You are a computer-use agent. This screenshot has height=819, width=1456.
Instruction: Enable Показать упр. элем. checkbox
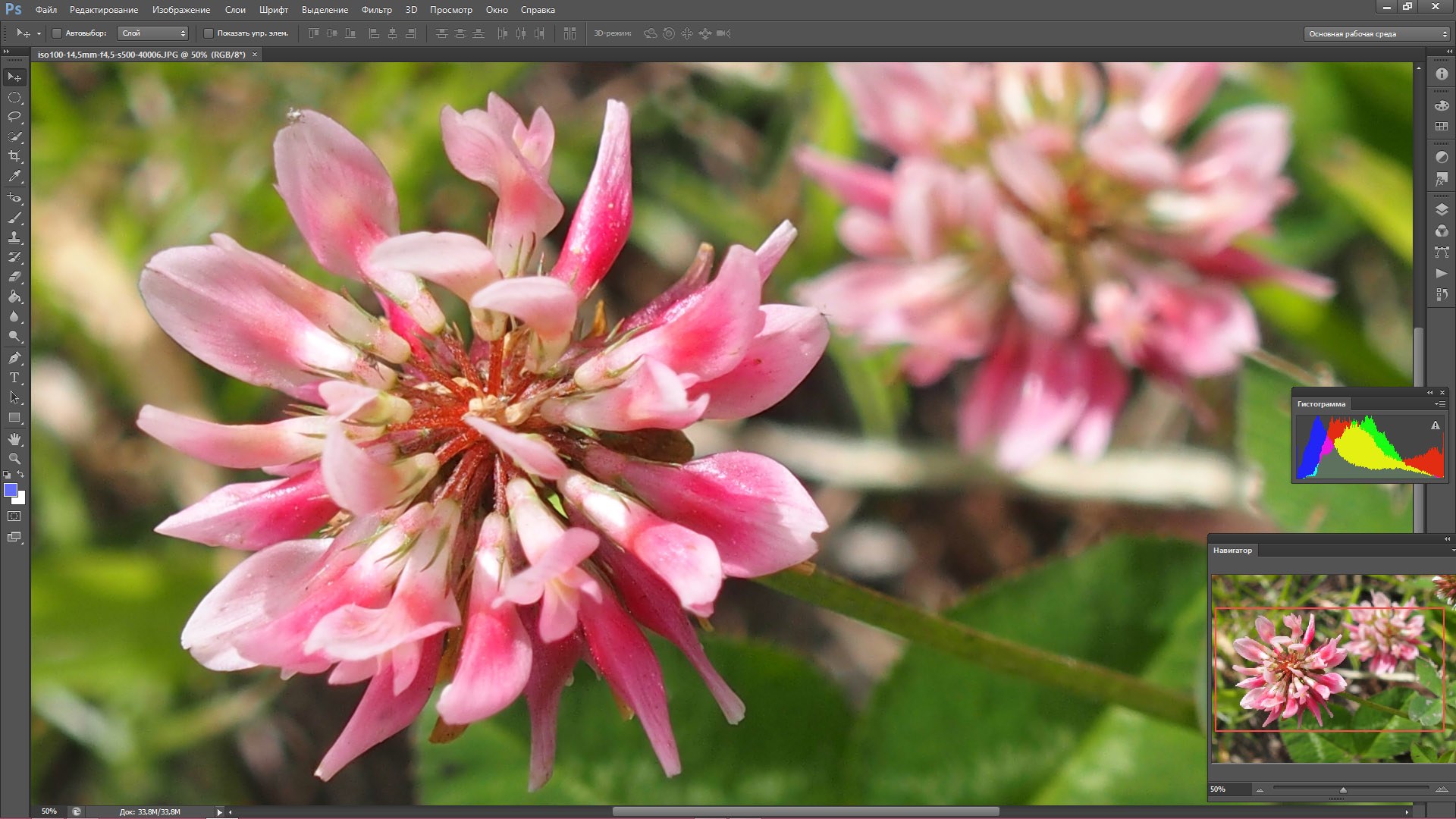click(209, 33)
